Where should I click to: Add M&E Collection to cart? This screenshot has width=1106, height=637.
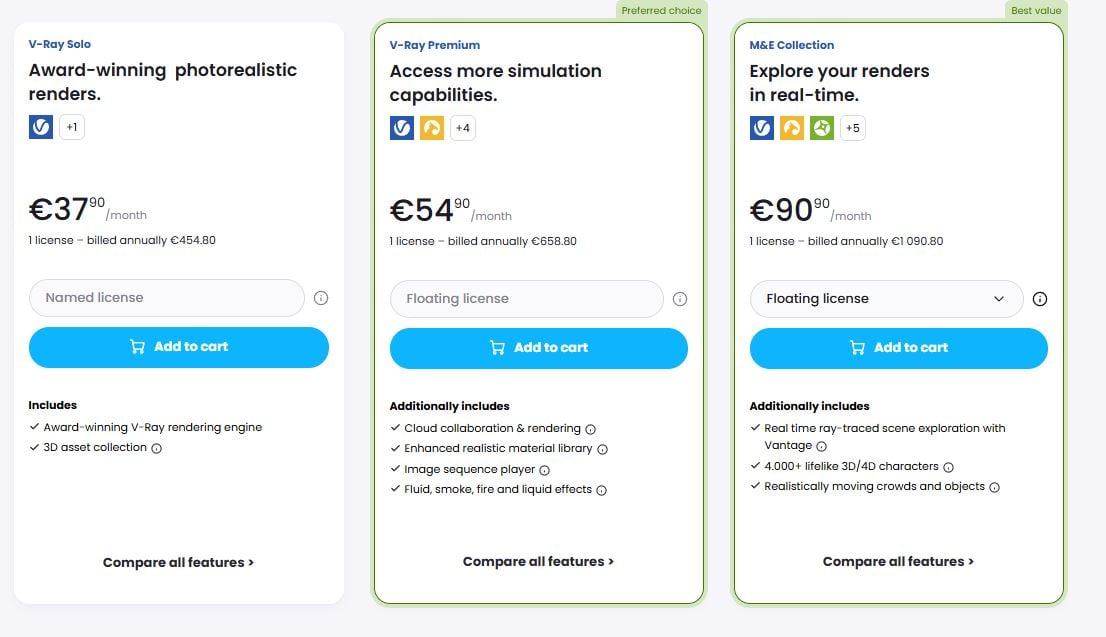pos(899,348)
